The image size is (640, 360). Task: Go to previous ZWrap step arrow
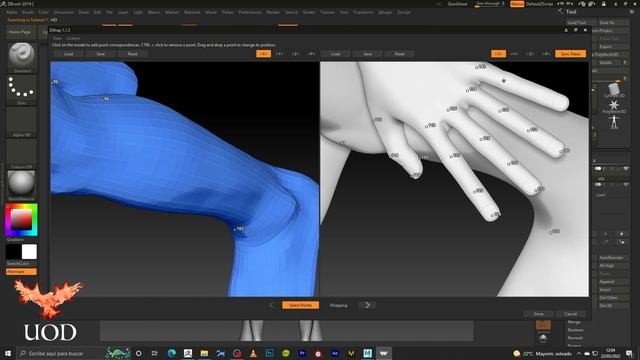[x=272, y=305]
